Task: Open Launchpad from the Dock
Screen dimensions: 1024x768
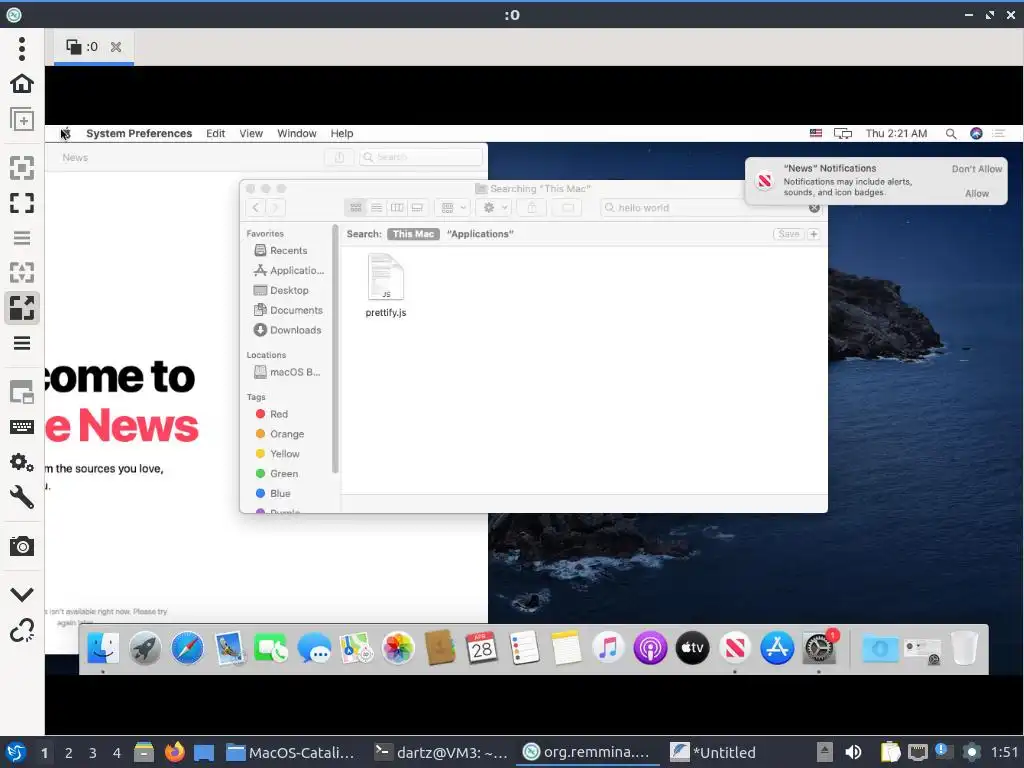Action: tap(145, 648)
